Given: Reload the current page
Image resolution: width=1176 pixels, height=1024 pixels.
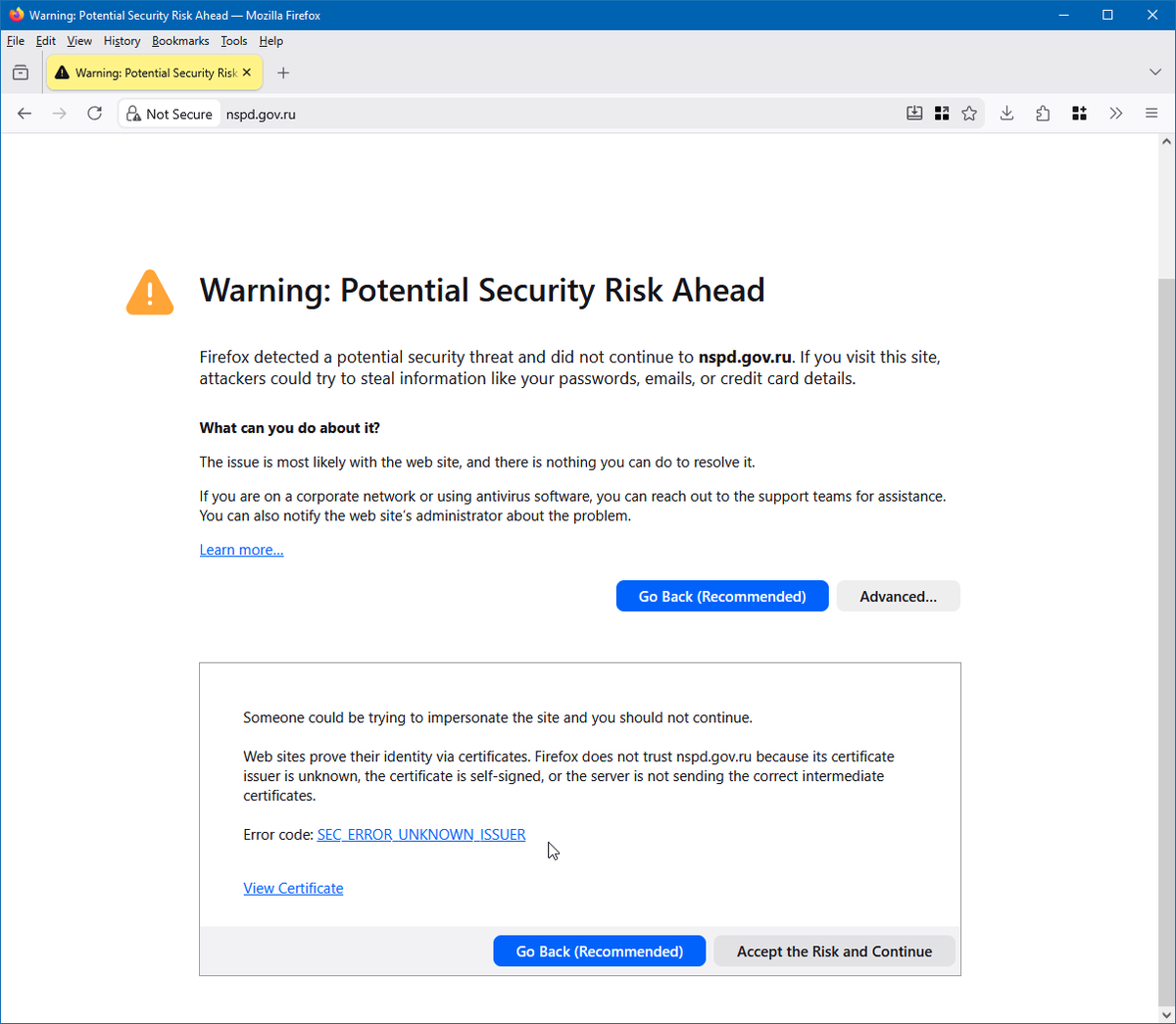Looking at the screenshot, I should (x=94, y=113).
